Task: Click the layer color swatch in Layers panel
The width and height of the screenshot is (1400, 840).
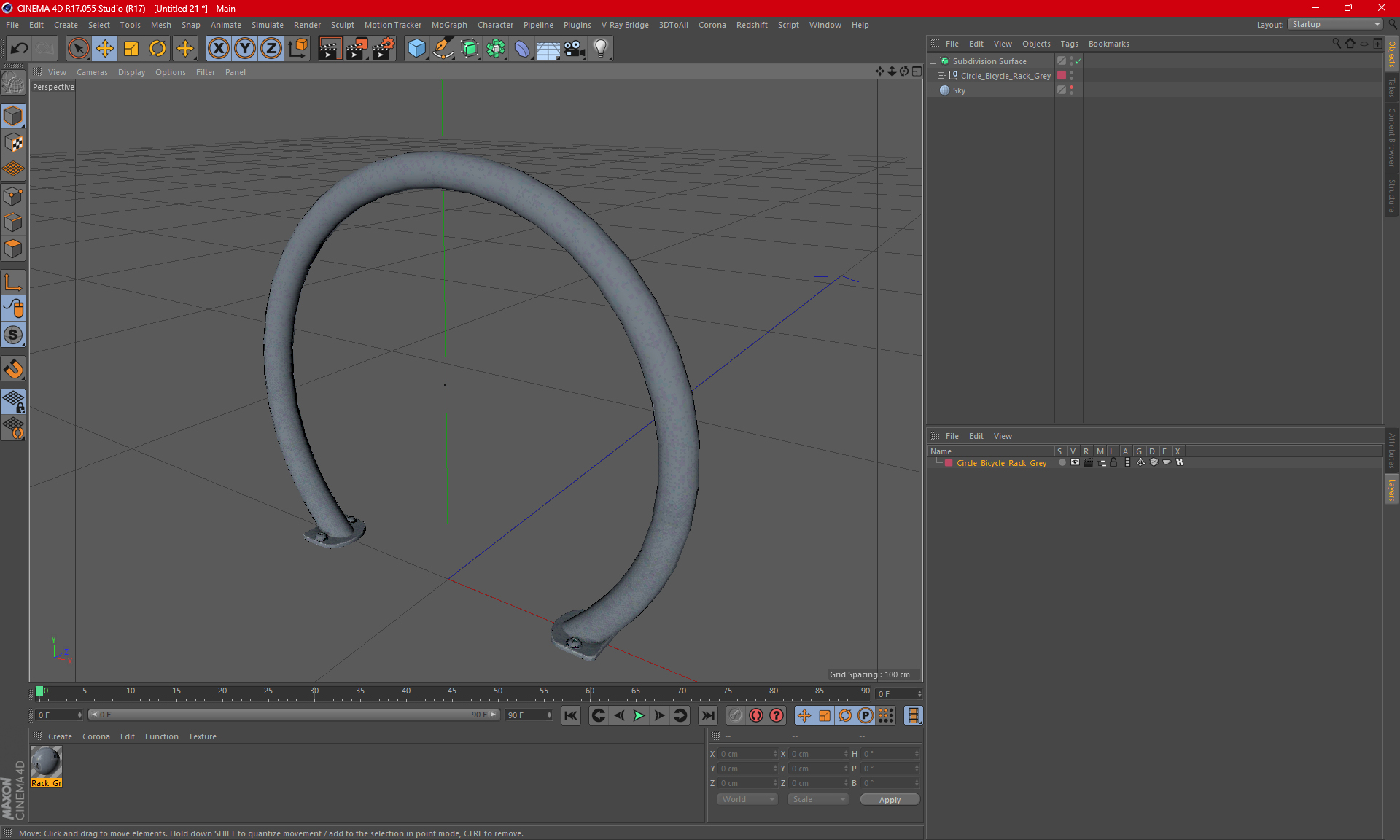Action: (949, 463)
